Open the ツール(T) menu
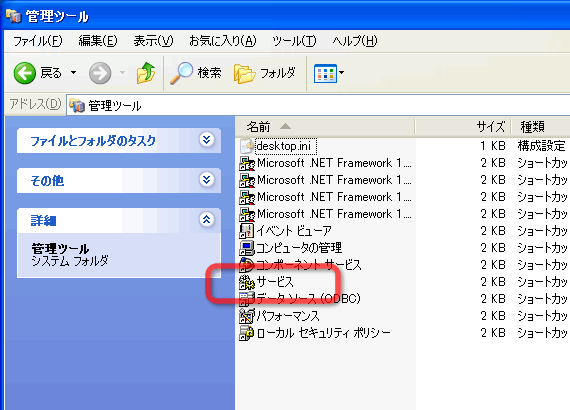 click(x=294, y=41)
